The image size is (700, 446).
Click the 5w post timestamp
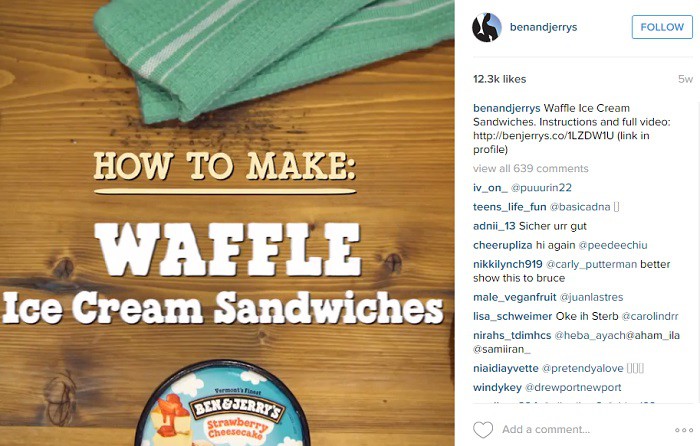685,79
